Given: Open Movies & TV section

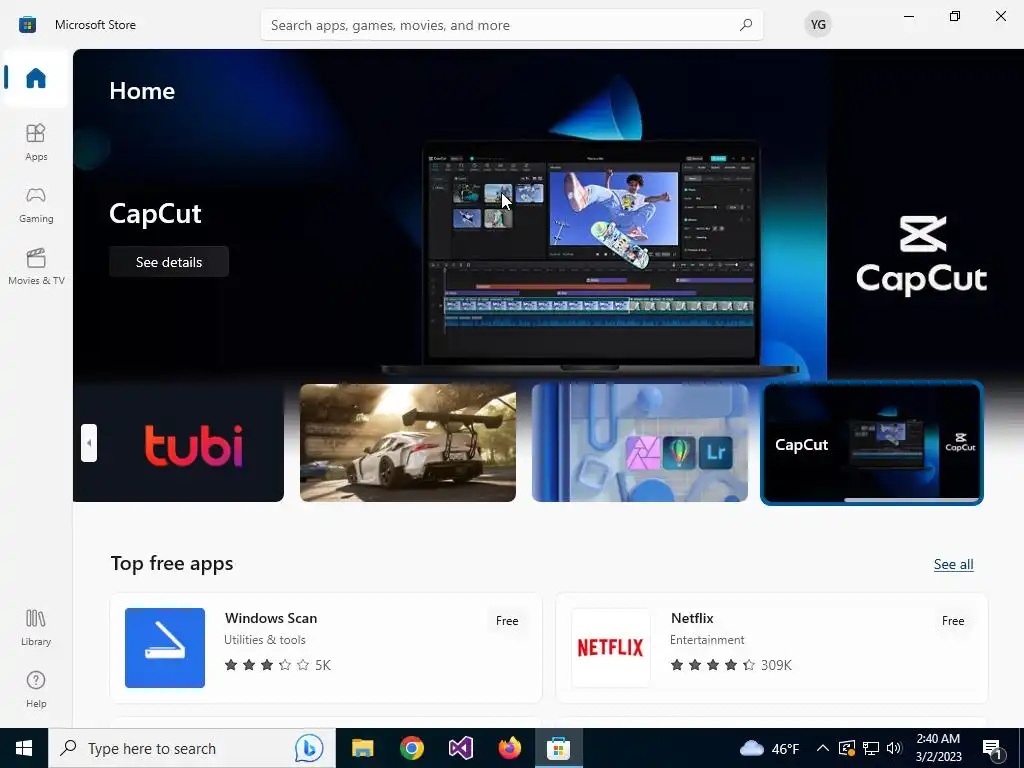Looking at the screenshot, I should (36, 266).
